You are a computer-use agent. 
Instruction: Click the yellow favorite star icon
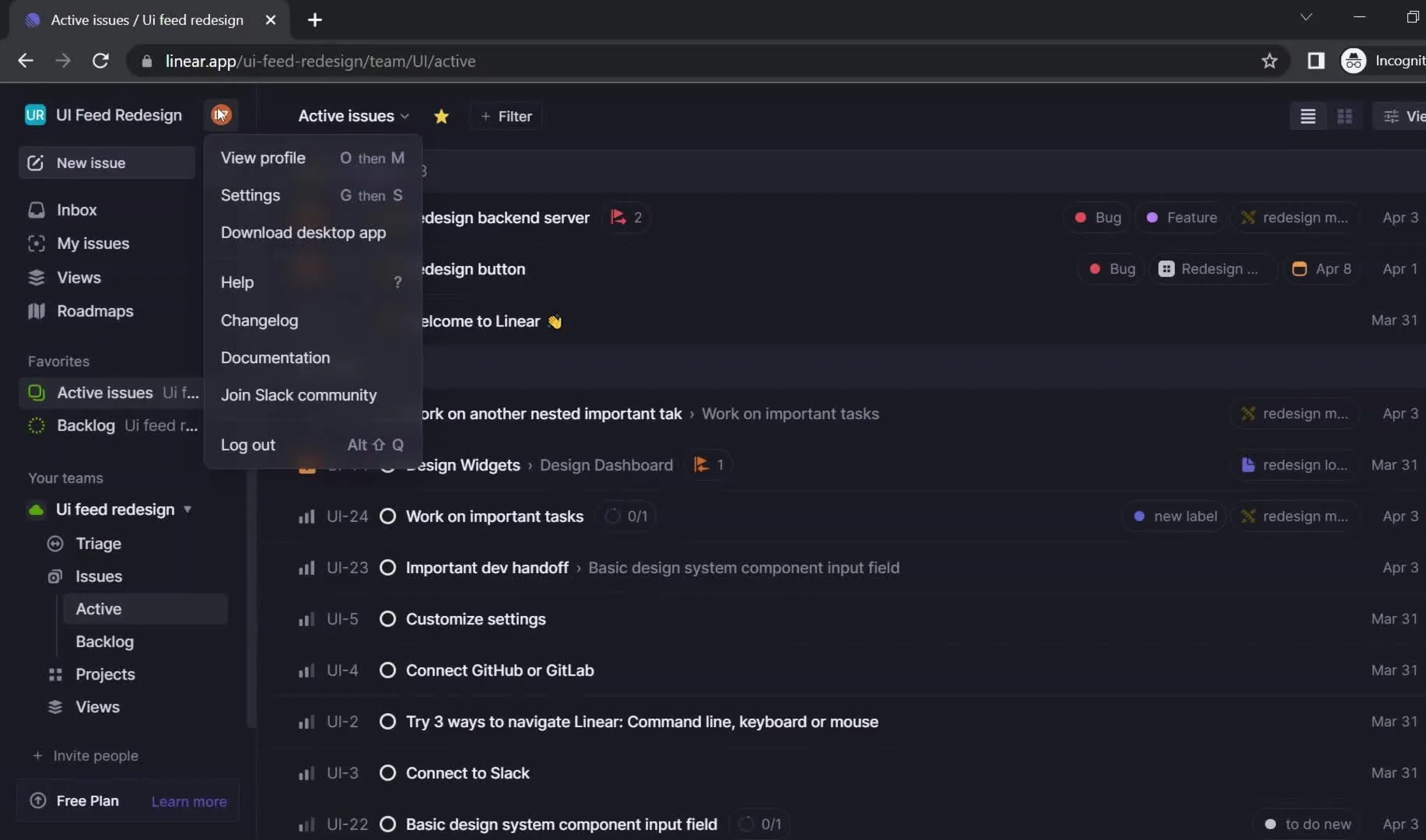[x=441, y=117]
